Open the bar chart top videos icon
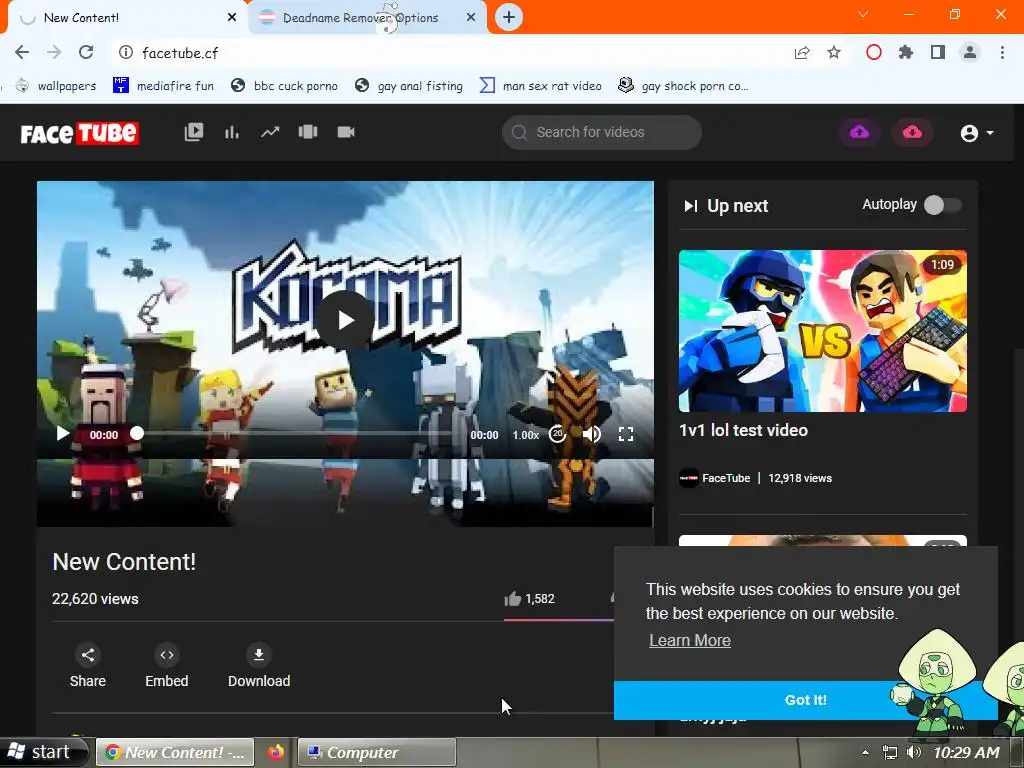 point(232,133)
